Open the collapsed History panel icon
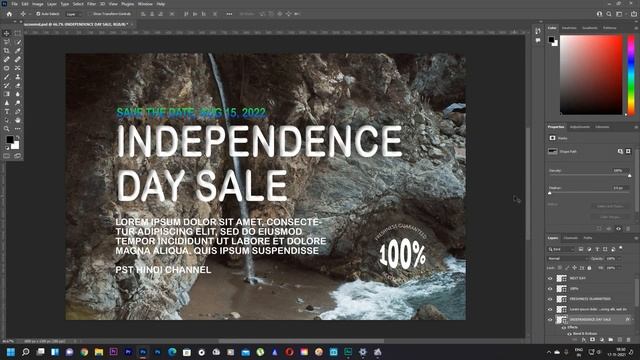 click(x=538, y=31)
